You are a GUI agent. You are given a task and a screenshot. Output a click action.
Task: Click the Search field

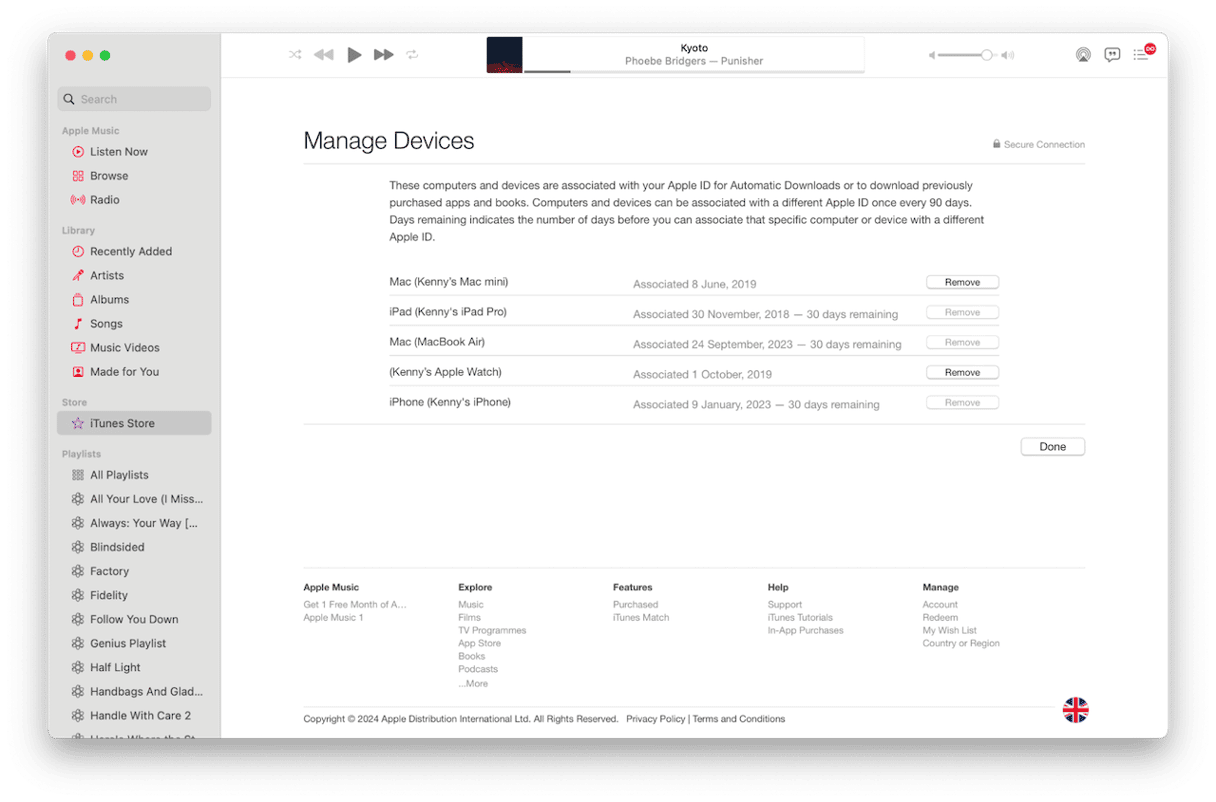(x=134, y=99)
